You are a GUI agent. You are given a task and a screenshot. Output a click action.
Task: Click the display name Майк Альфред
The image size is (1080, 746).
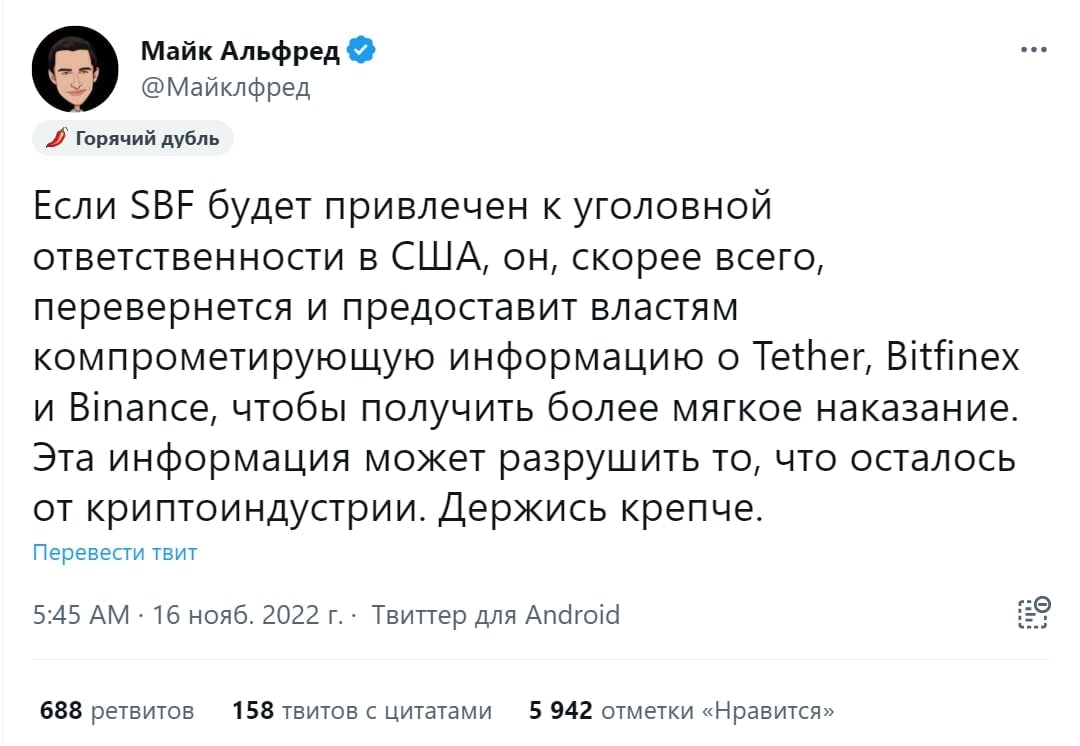(x=240, y=51)
